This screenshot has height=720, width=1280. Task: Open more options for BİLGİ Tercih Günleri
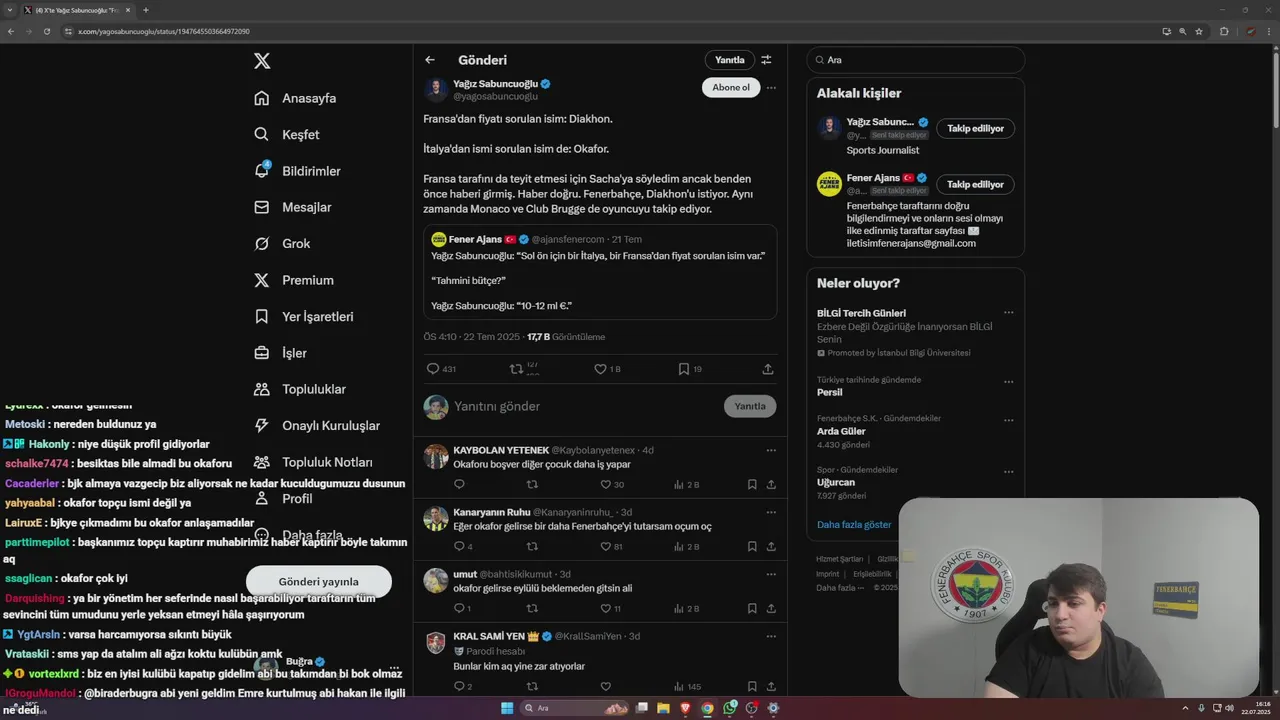1008,313
